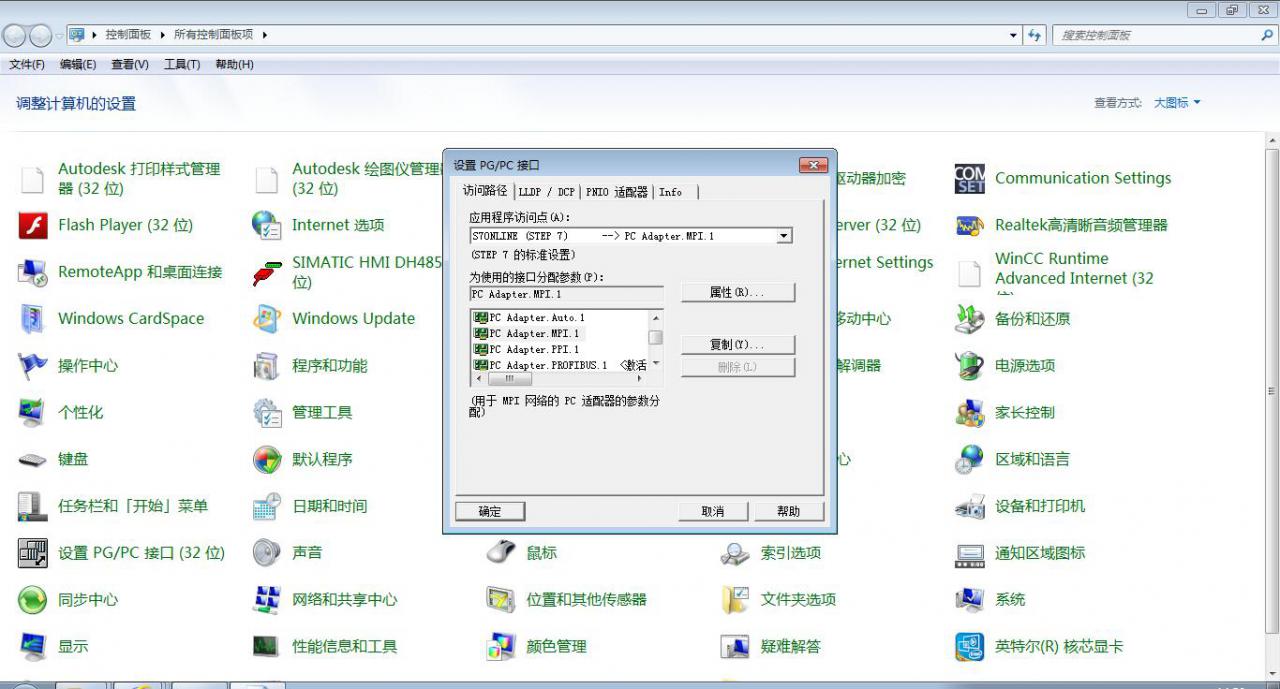
Task: Open the 文件夹选项 link
Action: [x=798, y=600]
